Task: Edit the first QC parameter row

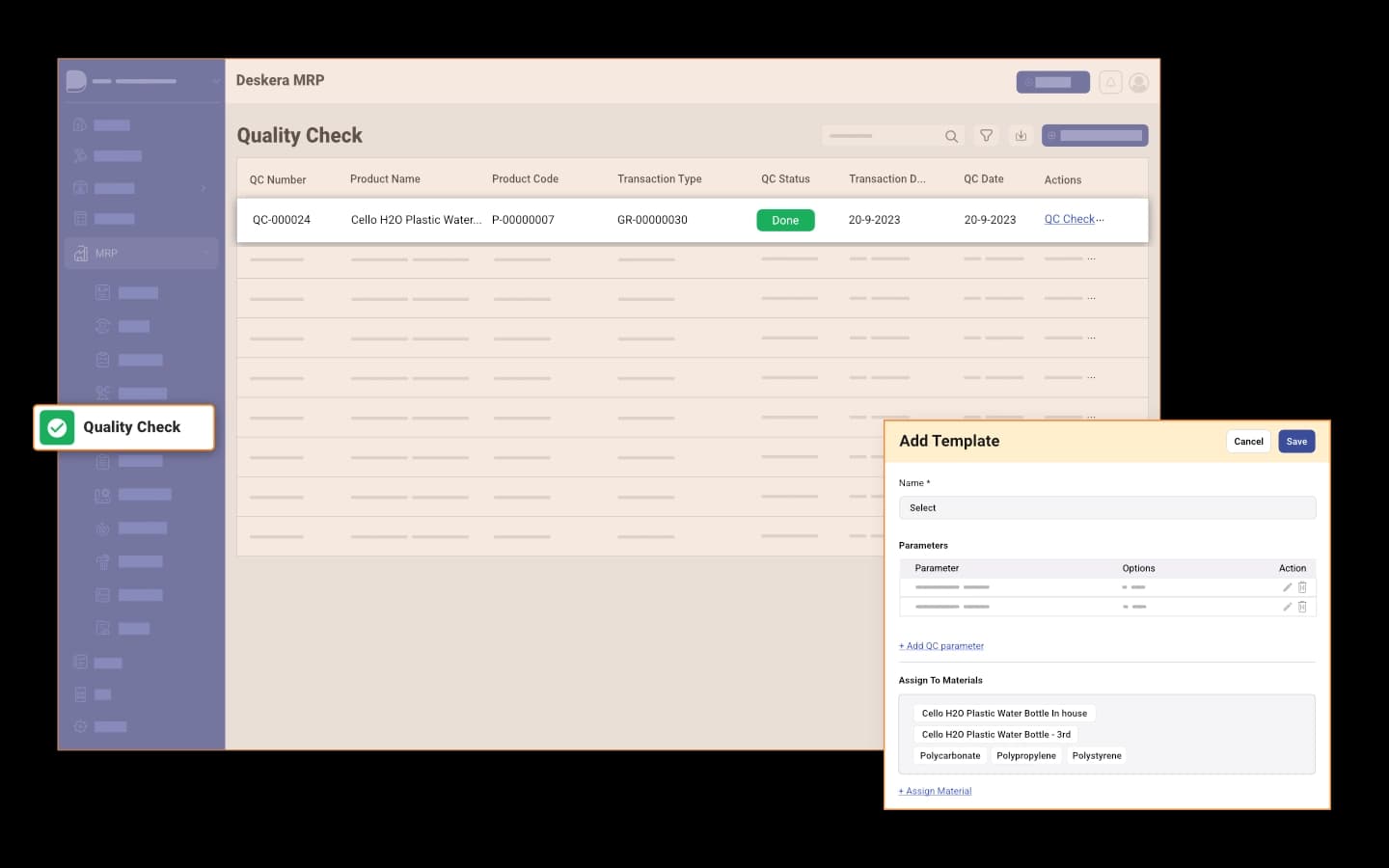Action: 1287,587
